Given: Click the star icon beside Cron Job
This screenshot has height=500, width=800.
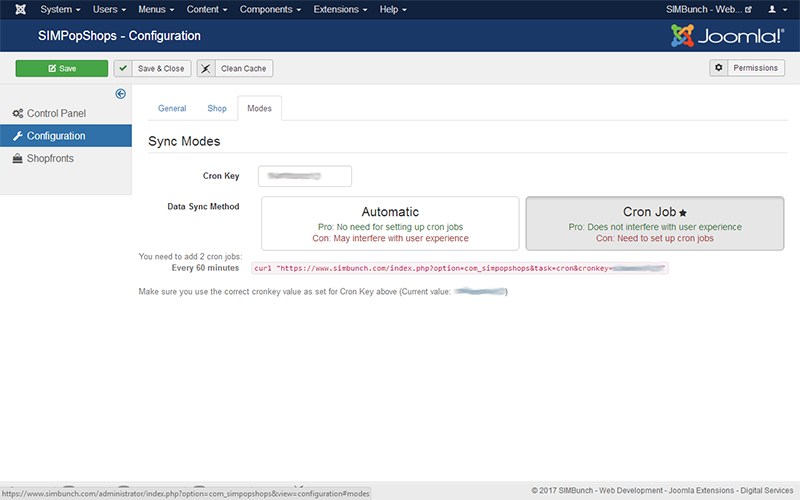Looking at the screenshot, I should [x=683, y=213].
